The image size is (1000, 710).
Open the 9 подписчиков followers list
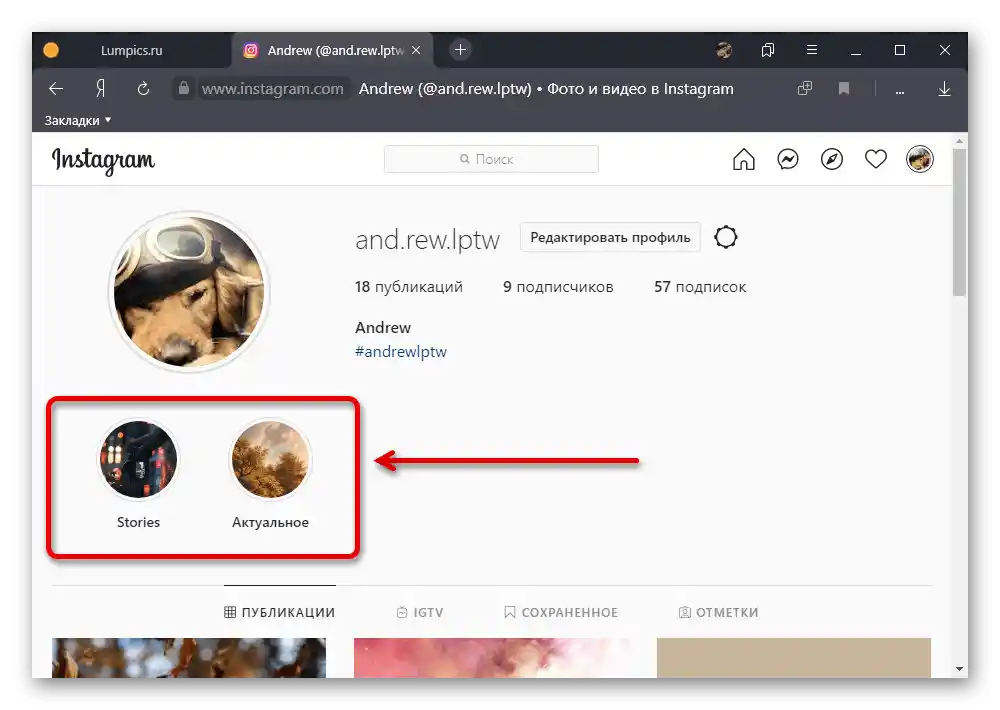coord(558,287)
